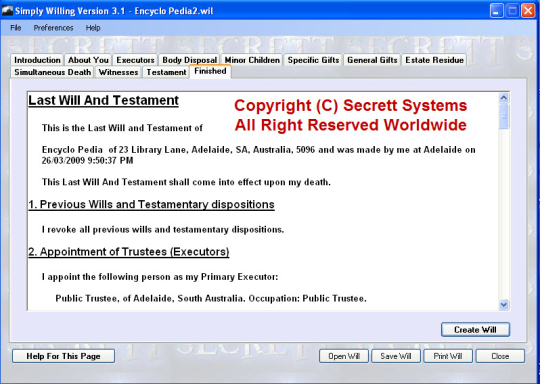Screen dimensions: 540x384
Task: Click 'I appoint the following person' line
Action: (160, 277)
